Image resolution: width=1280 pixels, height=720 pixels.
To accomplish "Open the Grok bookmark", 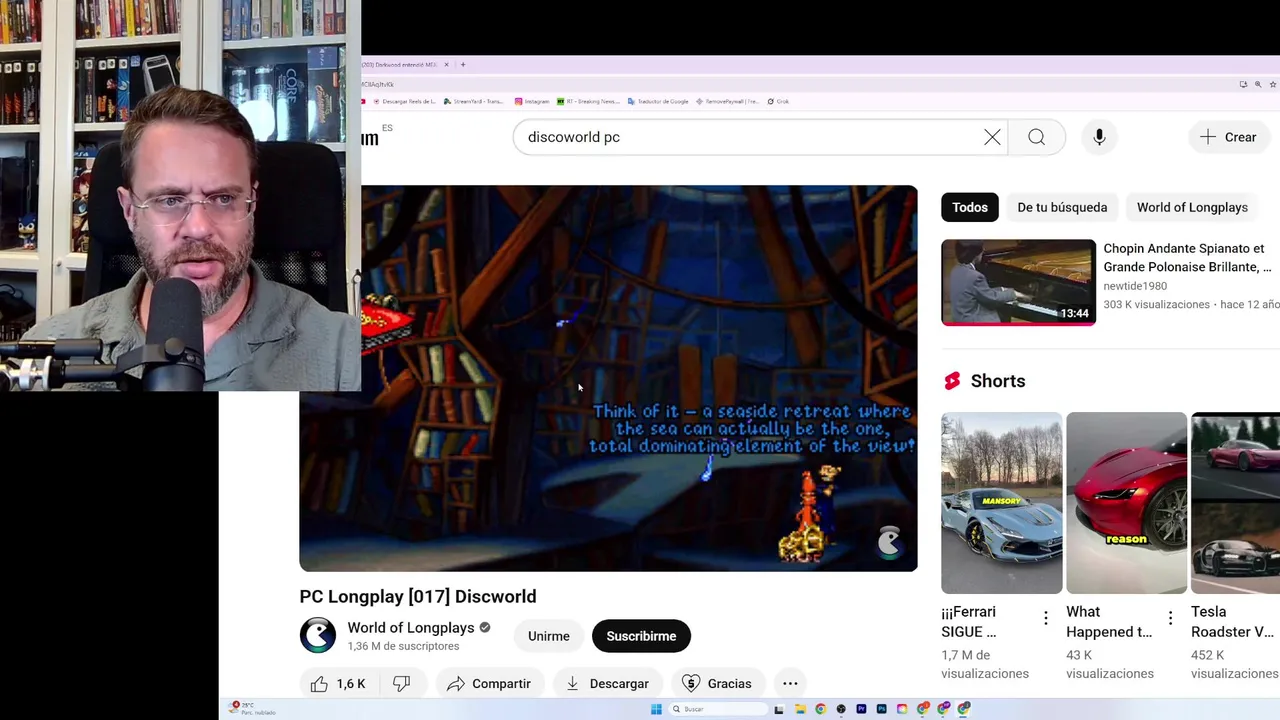I will click(x=778, y=101).
